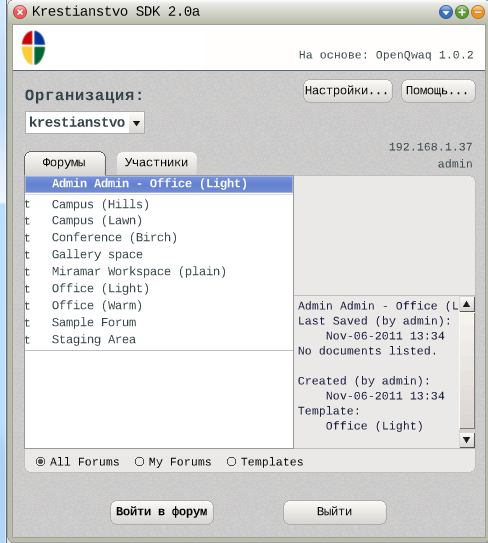Click the Выйти button
488x543 pixels.
[x=335, y=512]
